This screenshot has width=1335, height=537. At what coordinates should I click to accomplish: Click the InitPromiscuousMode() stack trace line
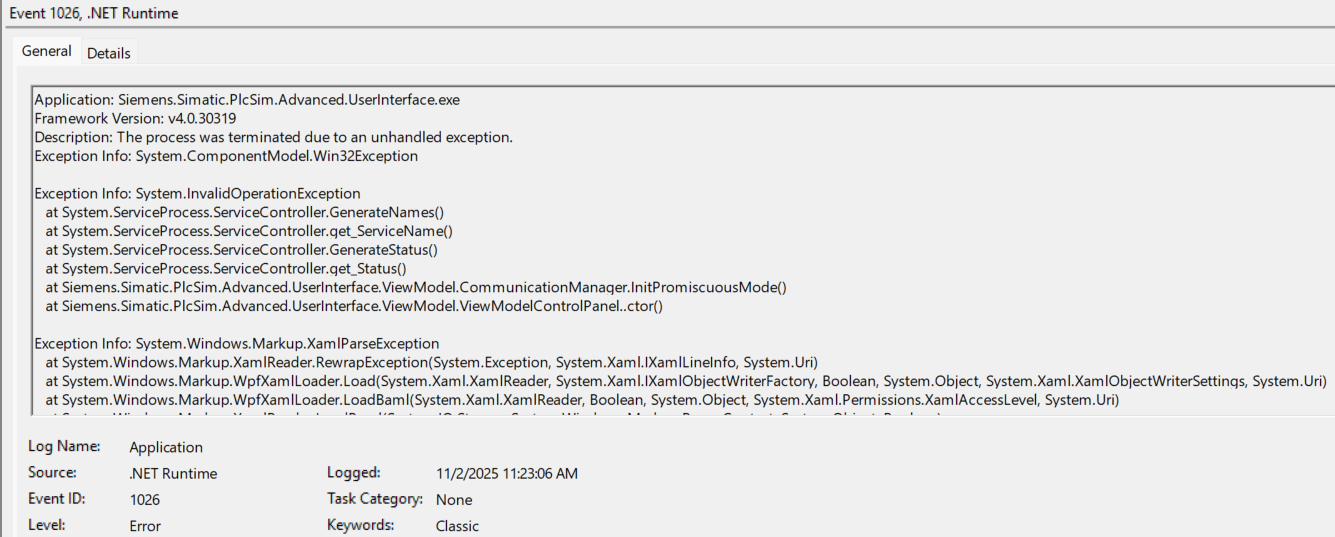[x=416, y=287]
